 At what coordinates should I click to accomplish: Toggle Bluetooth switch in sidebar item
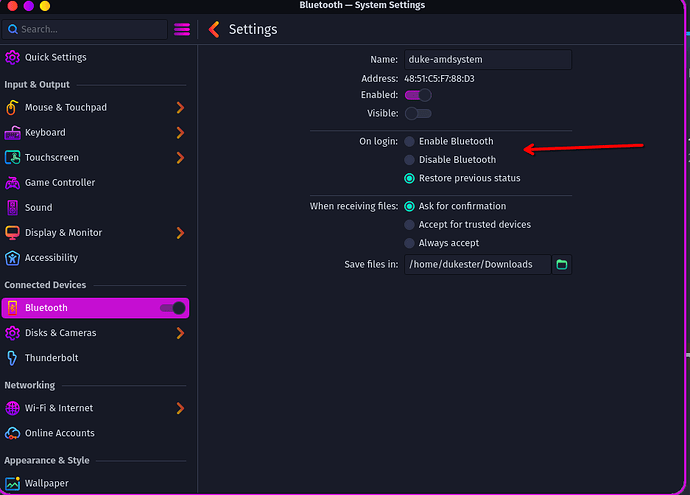click(x=173, y=308)
